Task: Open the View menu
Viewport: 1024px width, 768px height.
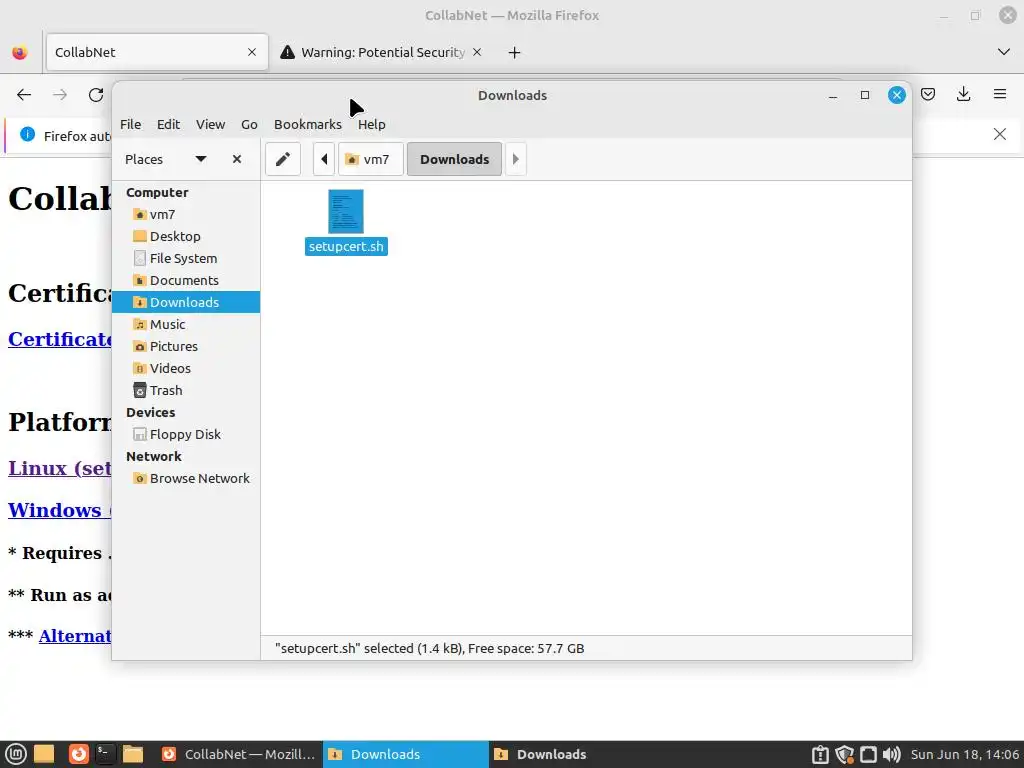Action: [210, 124]
